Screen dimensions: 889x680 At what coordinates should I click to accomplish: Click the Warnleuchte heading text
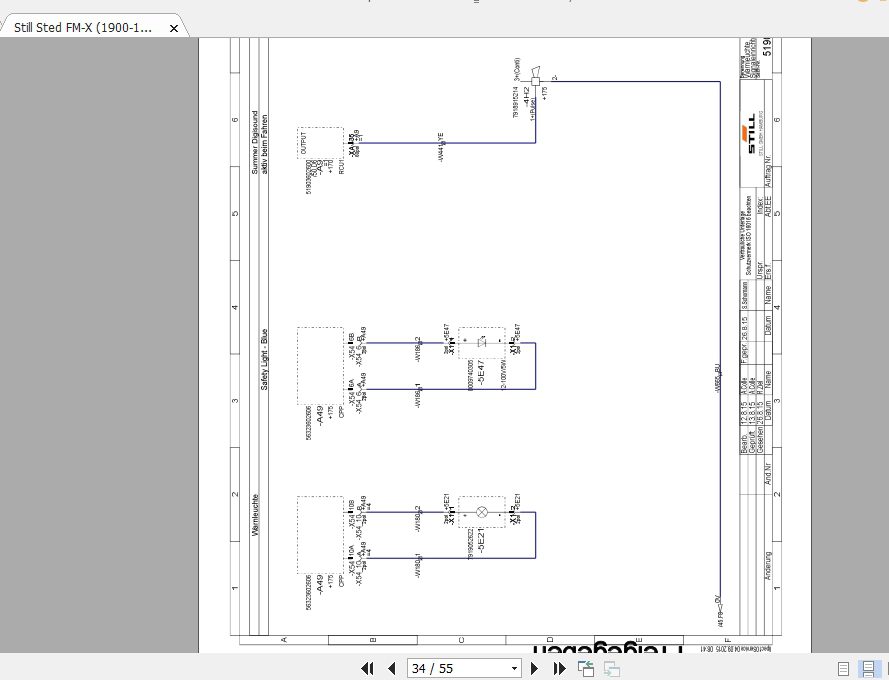pos(255,515)
